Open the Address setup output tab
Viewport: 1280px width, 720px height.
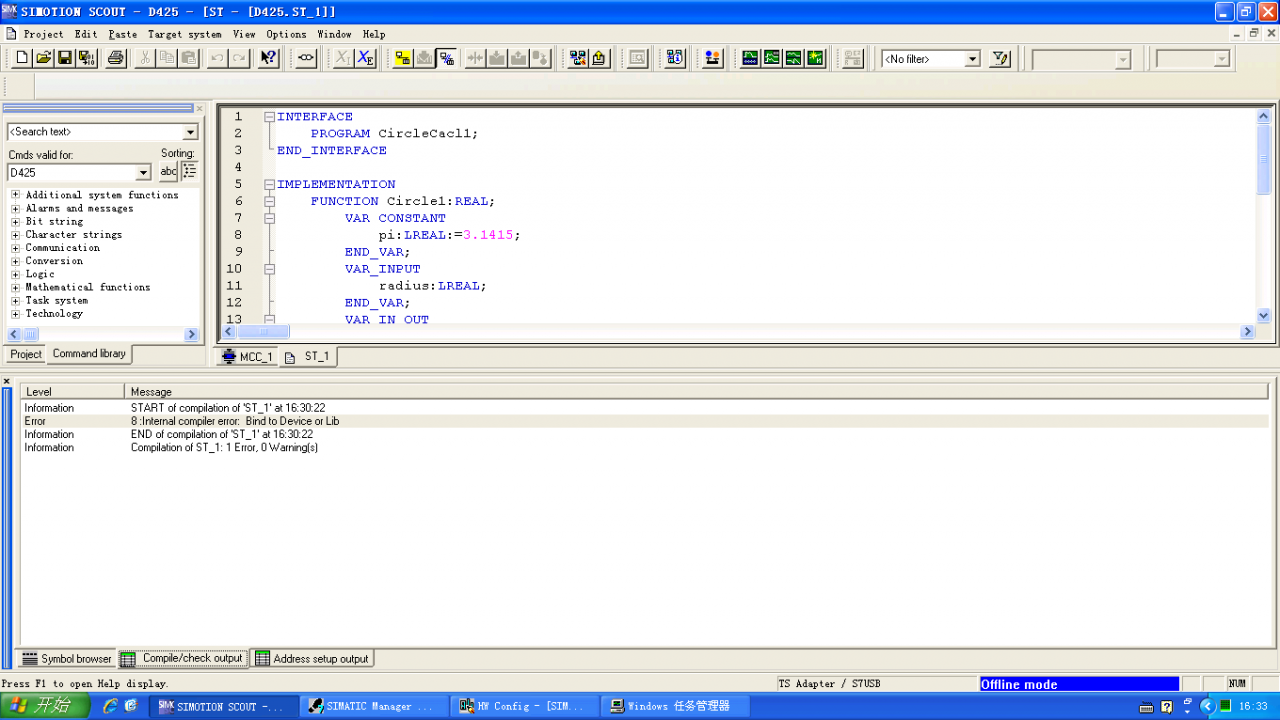(312, 659)
